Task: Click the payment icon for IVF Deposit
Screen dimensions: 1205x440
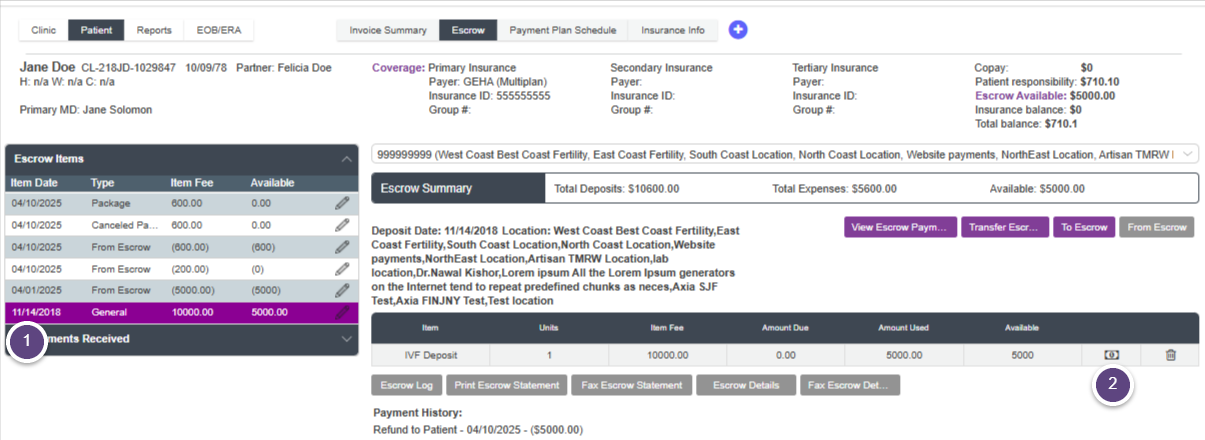Action: pos(1111,355)
